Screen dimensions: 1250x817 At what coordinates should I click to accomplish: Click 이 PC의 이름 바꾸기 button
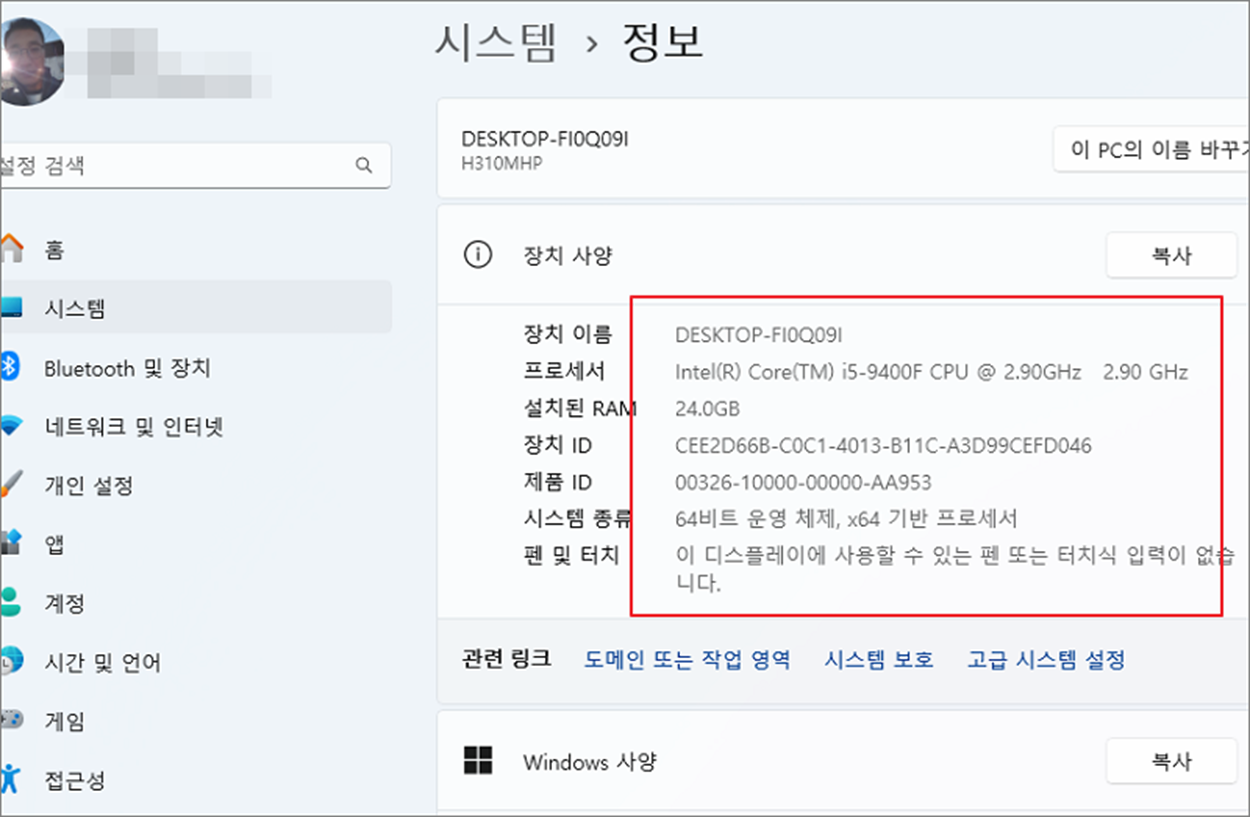1151,150
